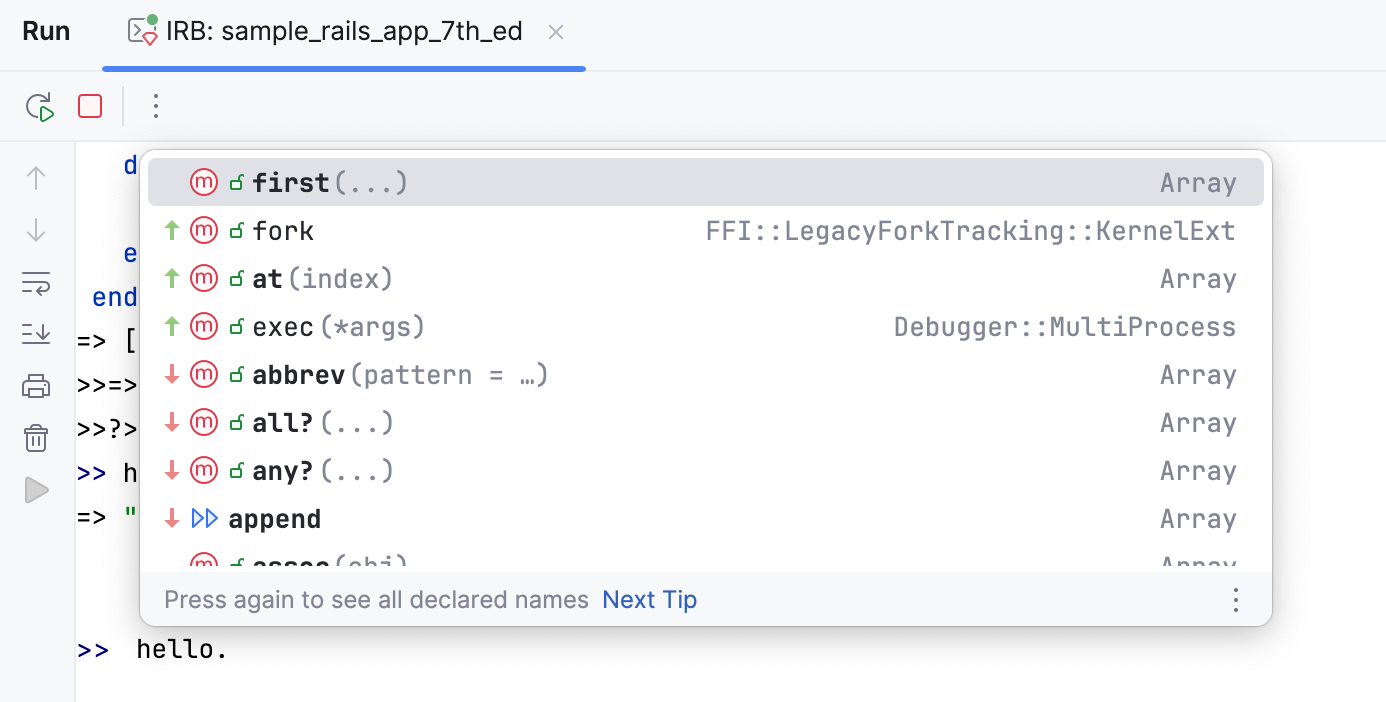Select the fork completion from KernelExt
Screen dimensions: 1386x702
click(284, 231)
